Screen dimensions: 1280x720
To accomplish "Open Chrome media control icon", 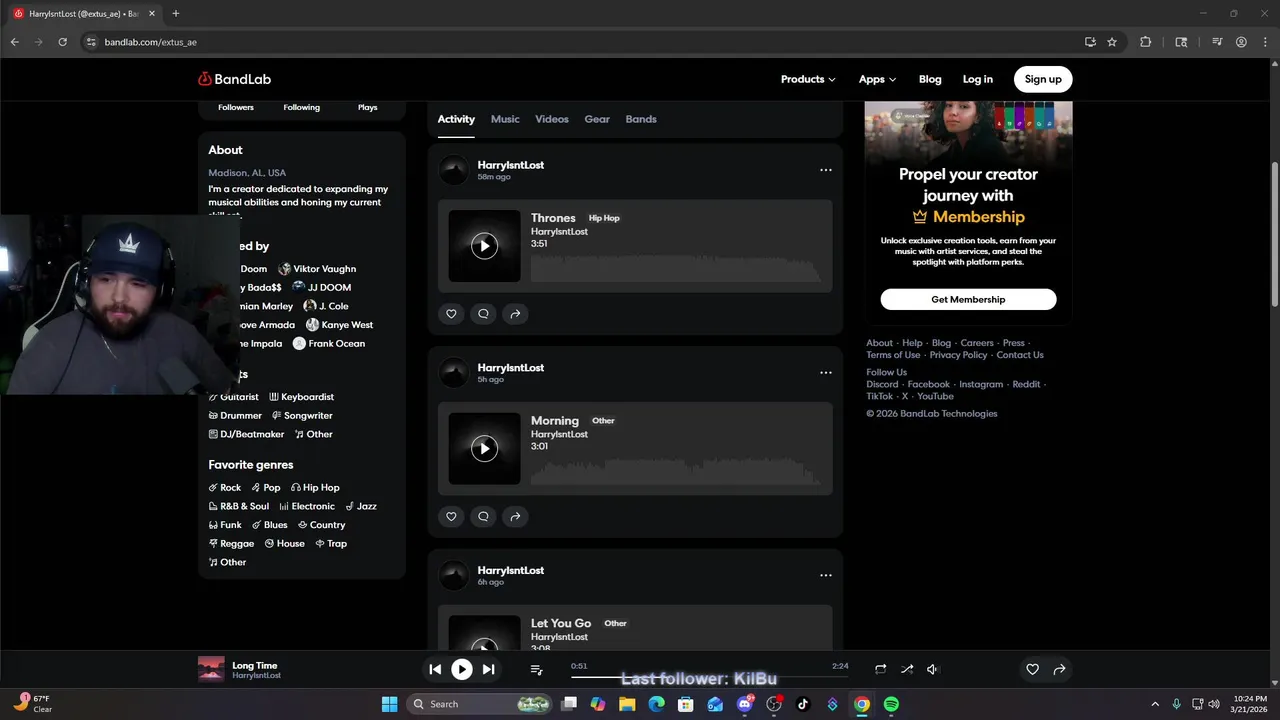I will (x=1217, y=42).
